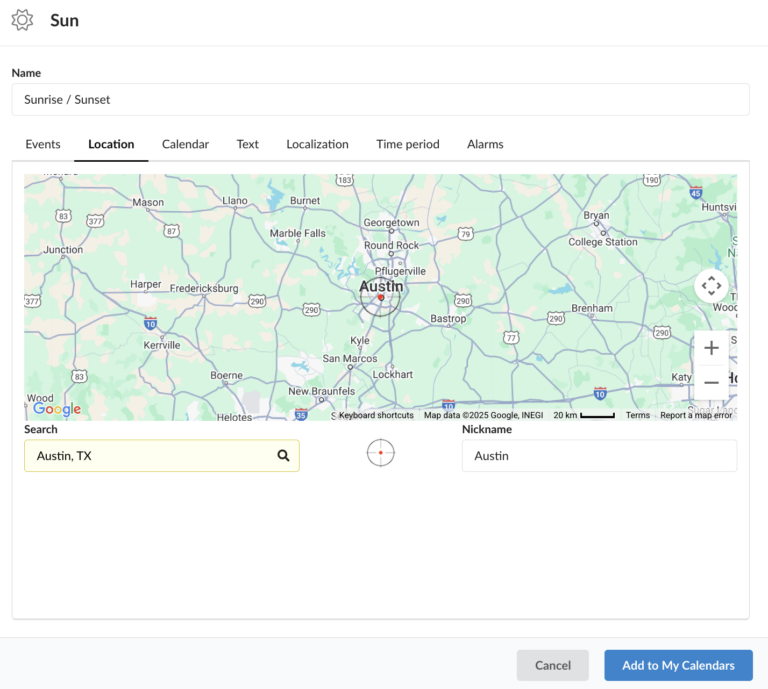Click the red Austin location marker
The image size is (768, 689).
(381, 297)
